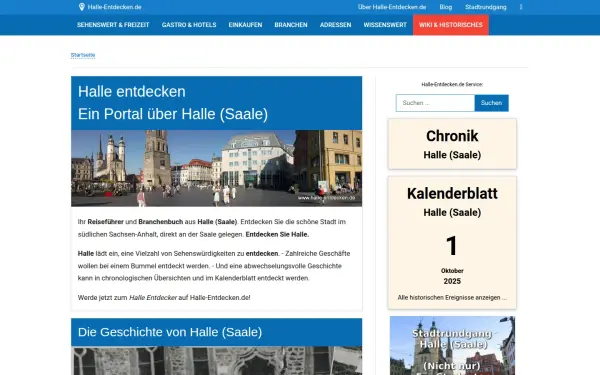Open the Kalenderblatt Halle (Saale) heading

(x=452, y=201)
